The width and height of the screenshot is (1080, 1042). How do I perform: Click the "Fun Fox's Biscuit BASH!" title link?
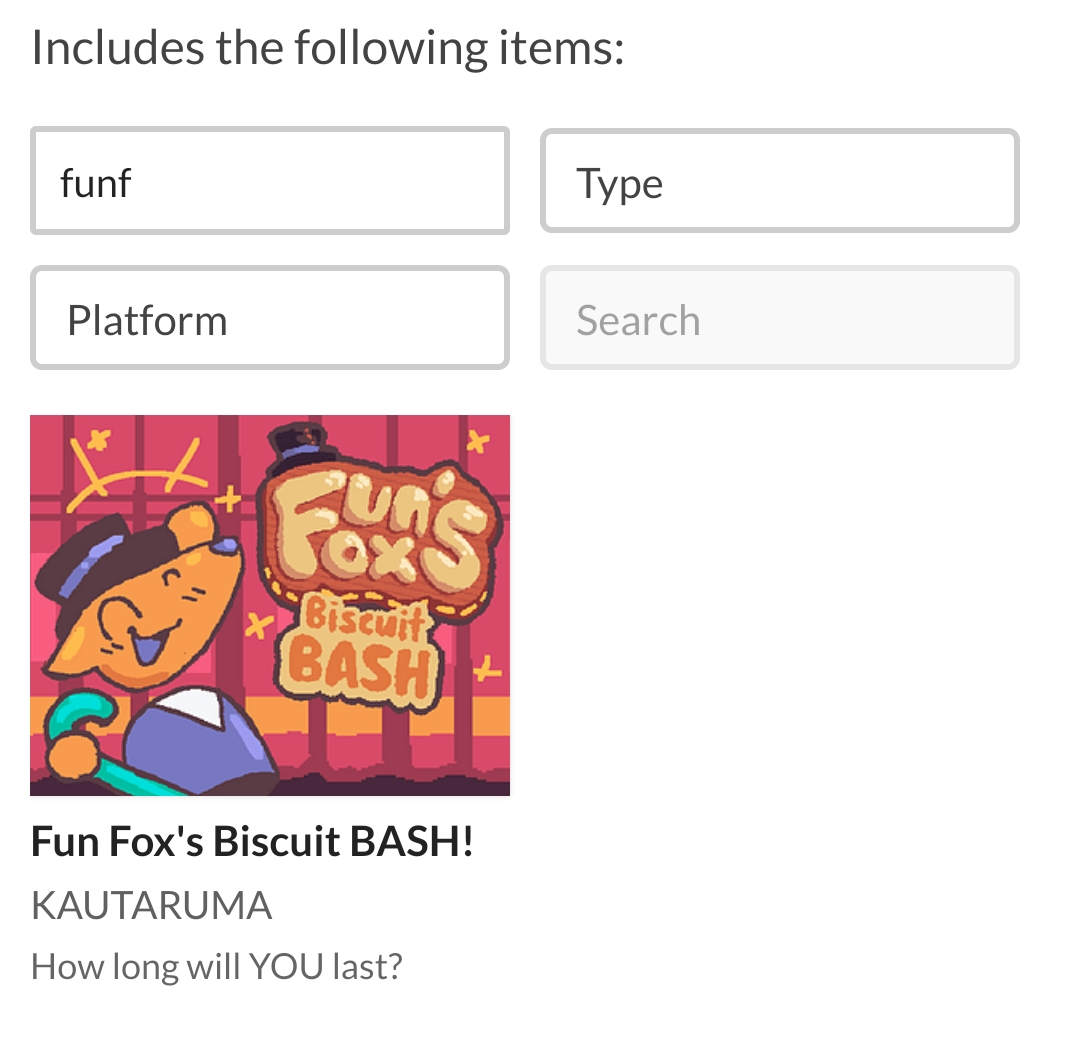pos(252,842)
